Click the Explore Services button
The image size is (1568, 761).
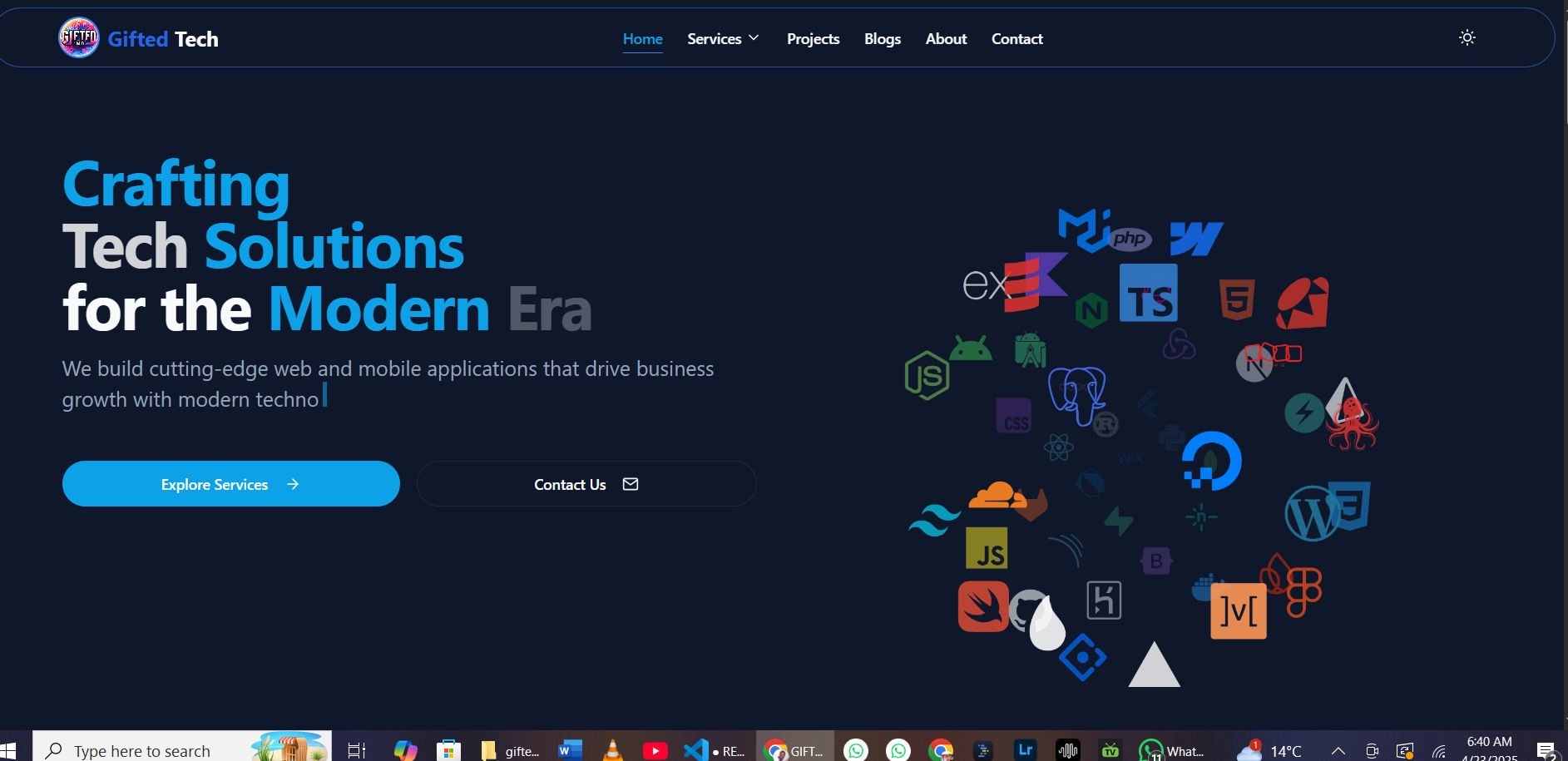(231, 484)
